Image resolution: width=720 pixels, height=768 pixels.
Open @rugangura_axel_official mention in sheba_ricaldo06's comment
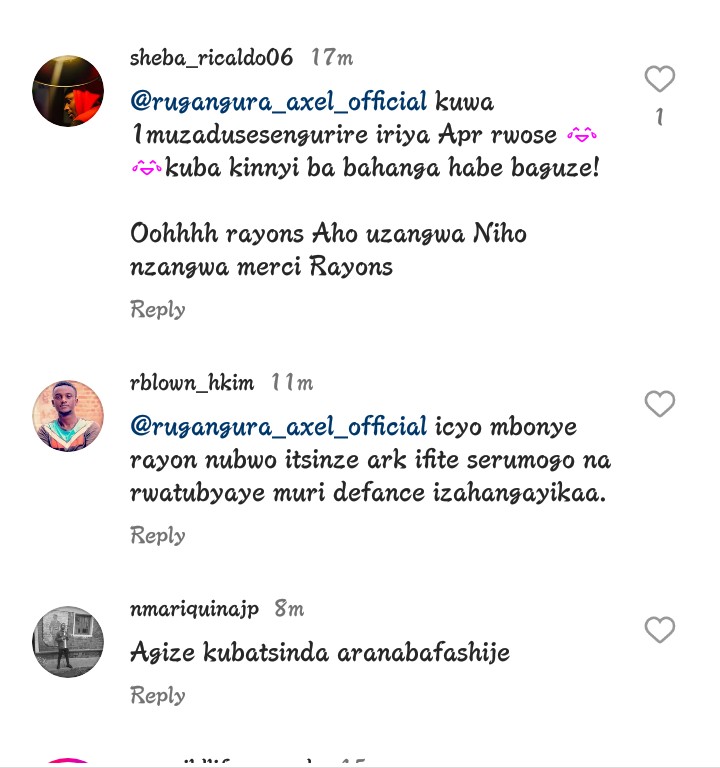(279, 102)
